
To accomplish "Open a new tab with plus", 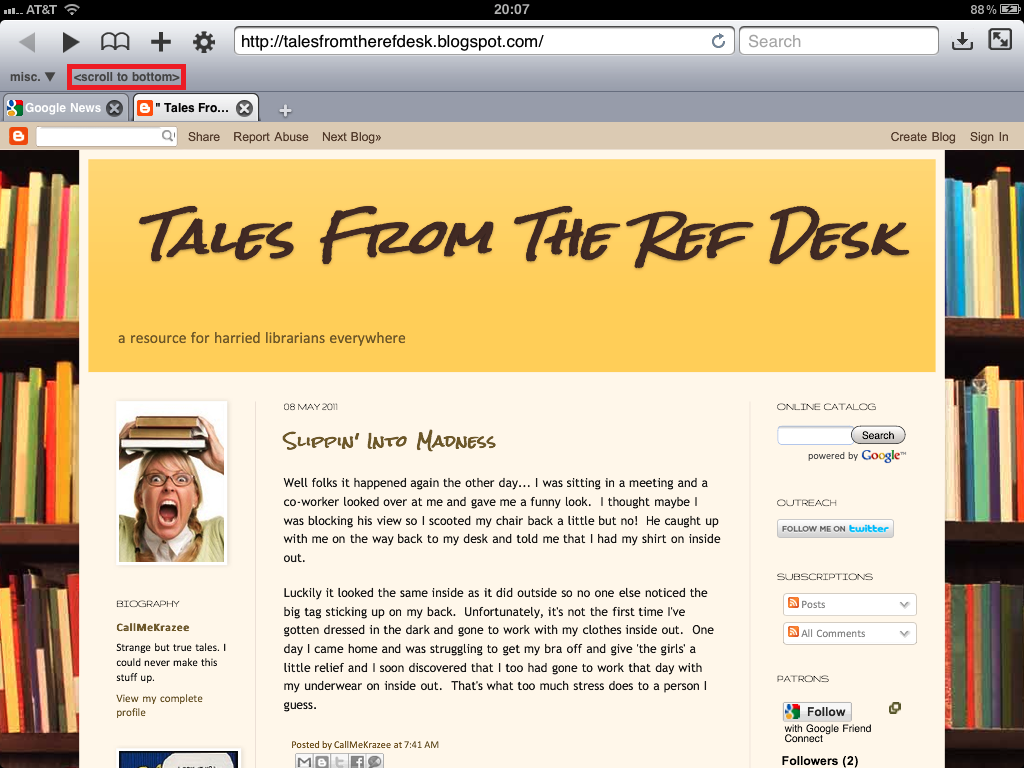I will [x=285, y=110].
